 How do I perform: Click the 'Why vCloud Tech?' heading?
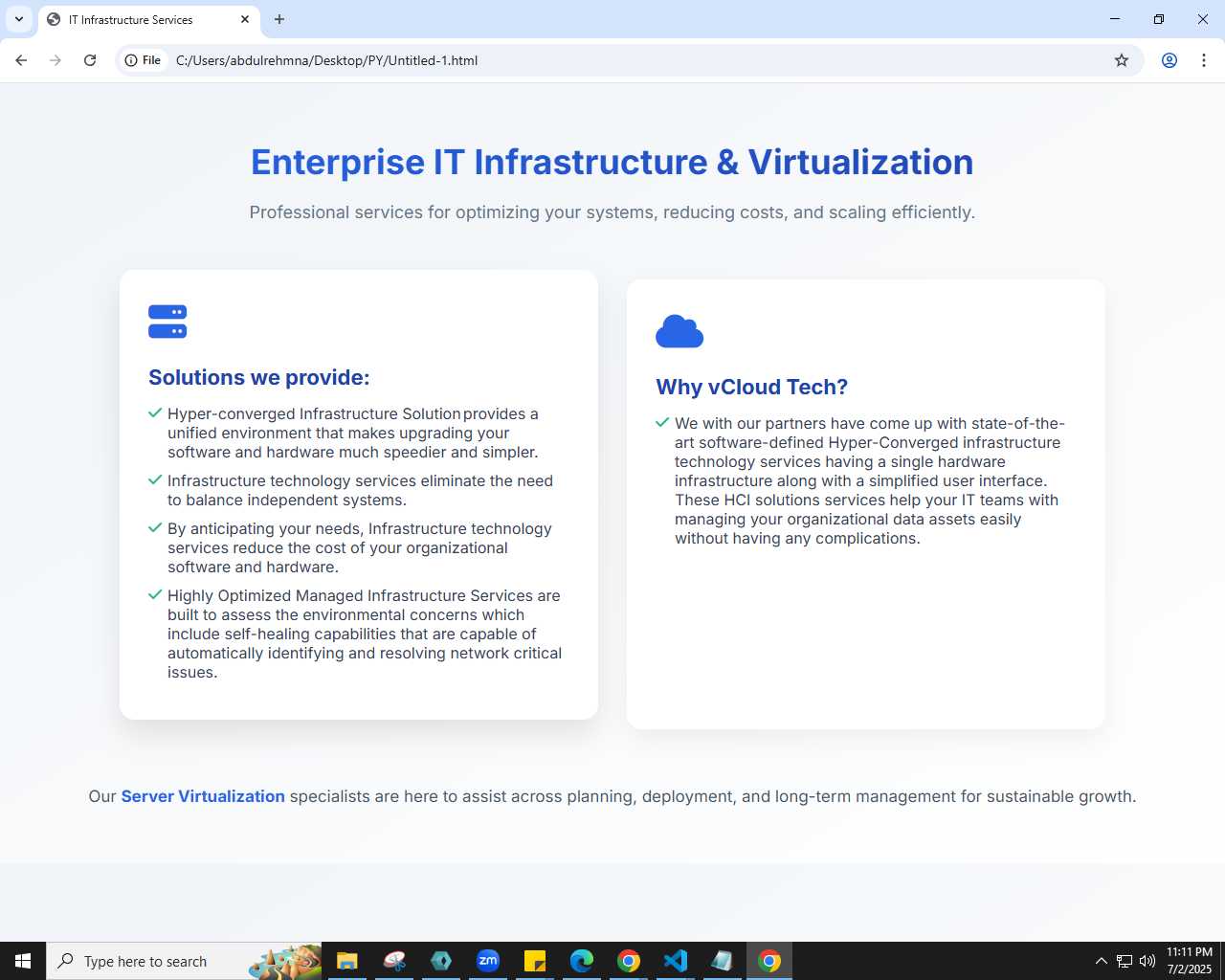point(751,387)
